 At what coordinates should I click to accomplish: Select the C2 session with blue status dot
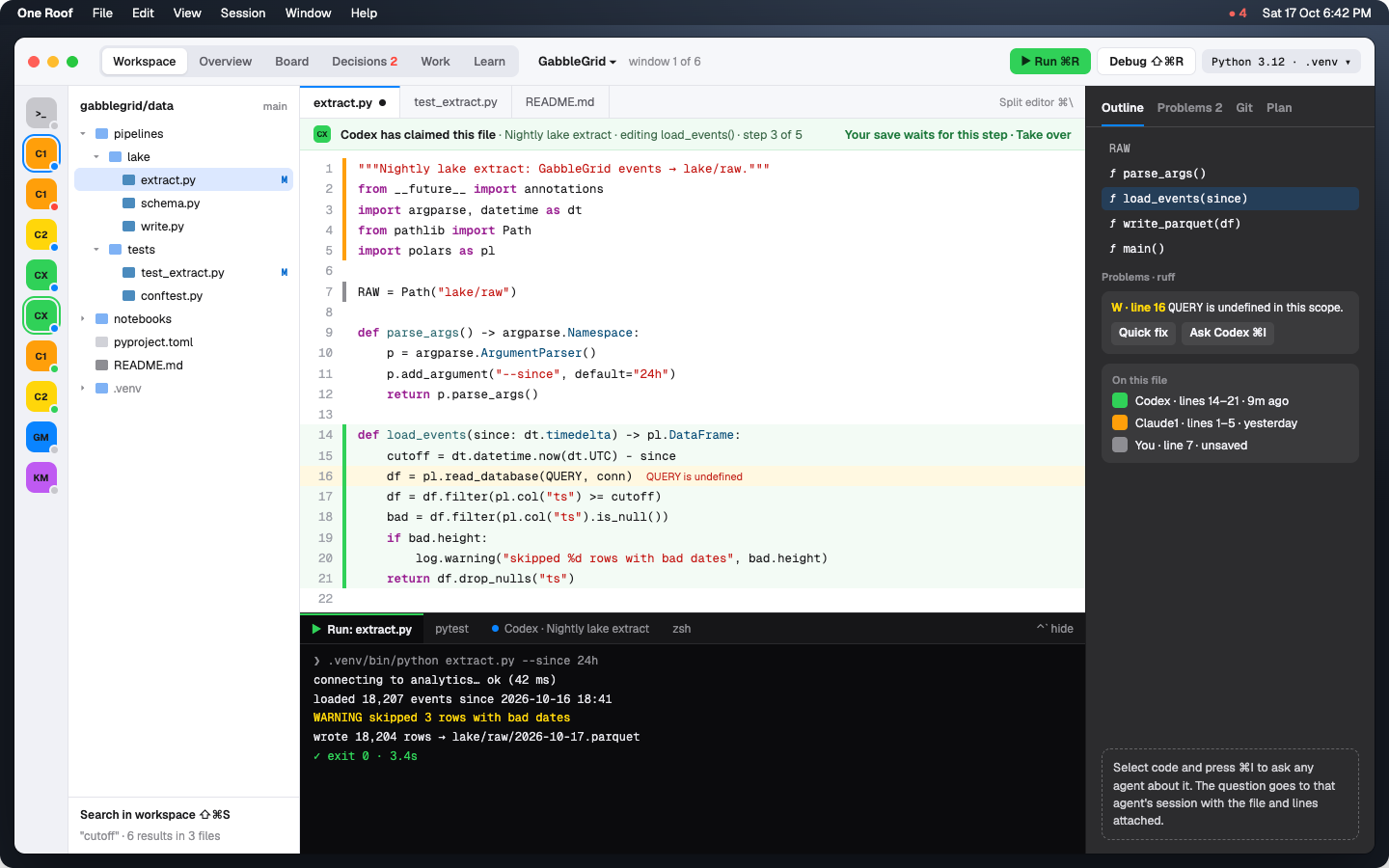click(41, 234)
